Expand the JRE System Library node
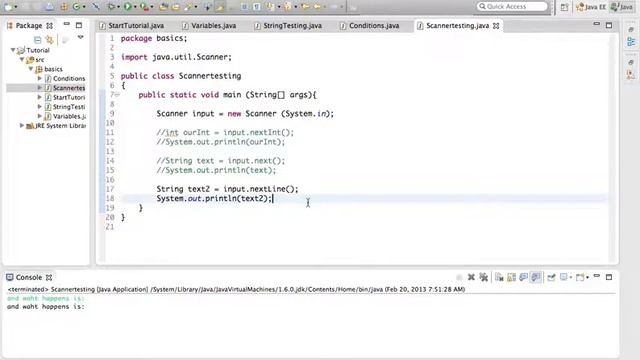The height and width of the screenshot is (360, 640). [x=22, y=125]
